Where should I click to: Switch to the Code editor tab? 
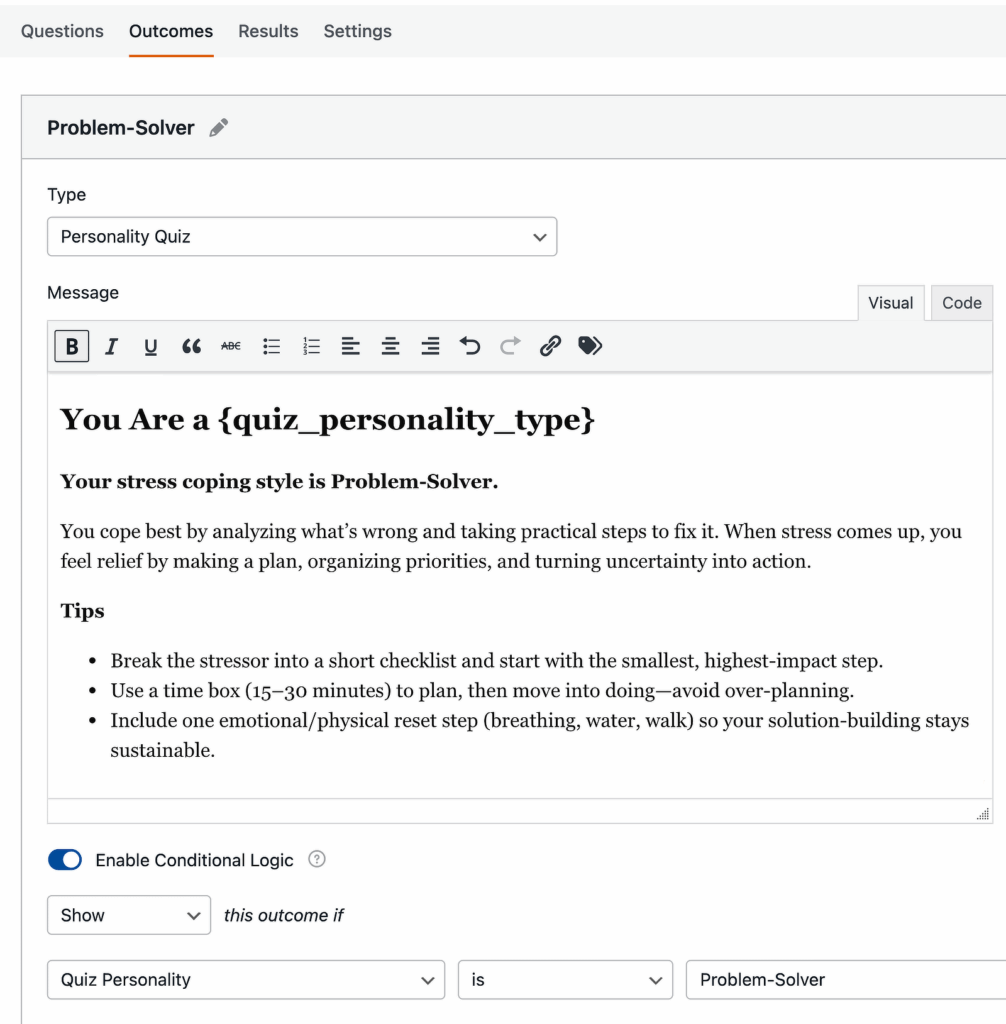coord(961,303)
